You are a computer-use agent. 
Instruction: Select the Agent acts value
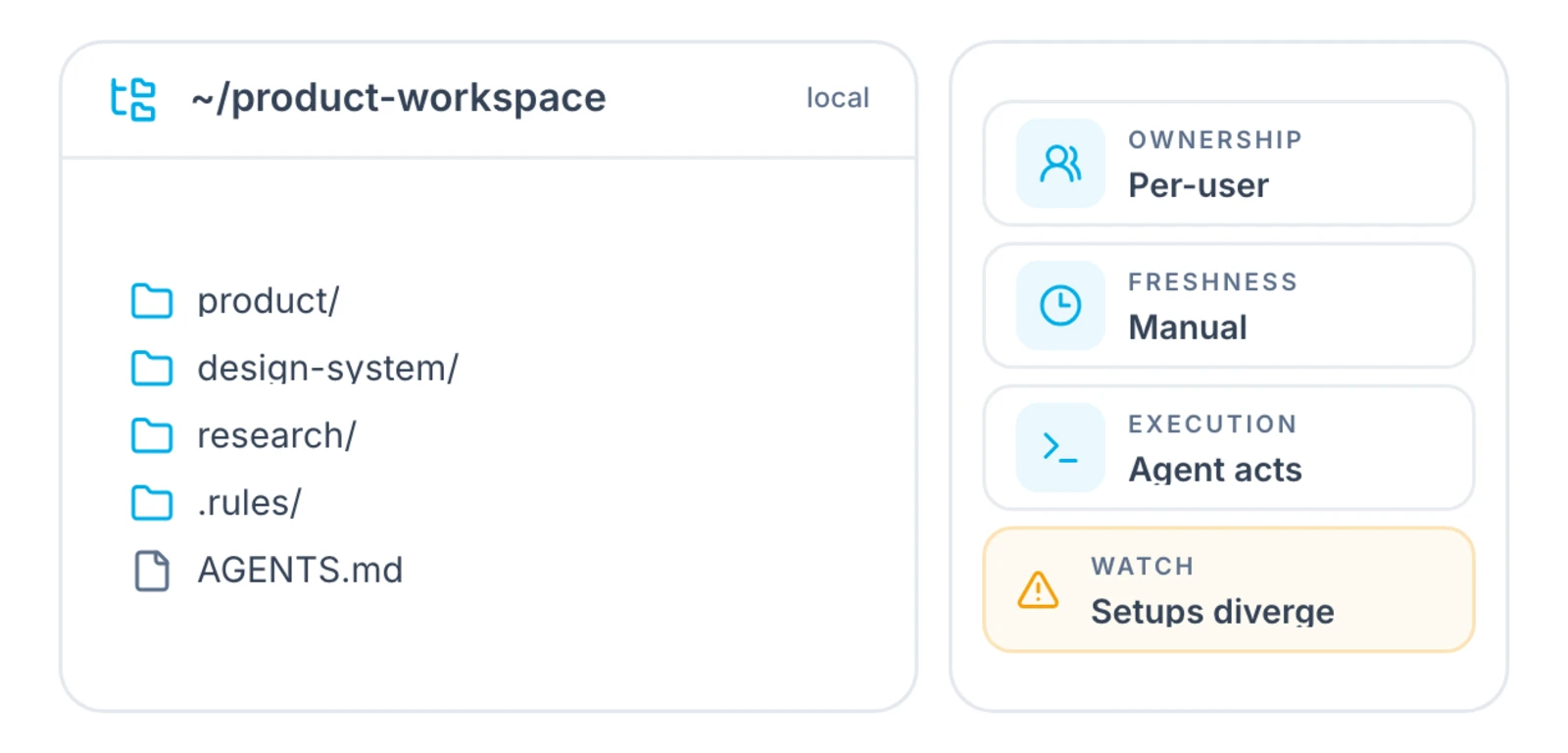pyautogui.click(x=1215, y=470)
